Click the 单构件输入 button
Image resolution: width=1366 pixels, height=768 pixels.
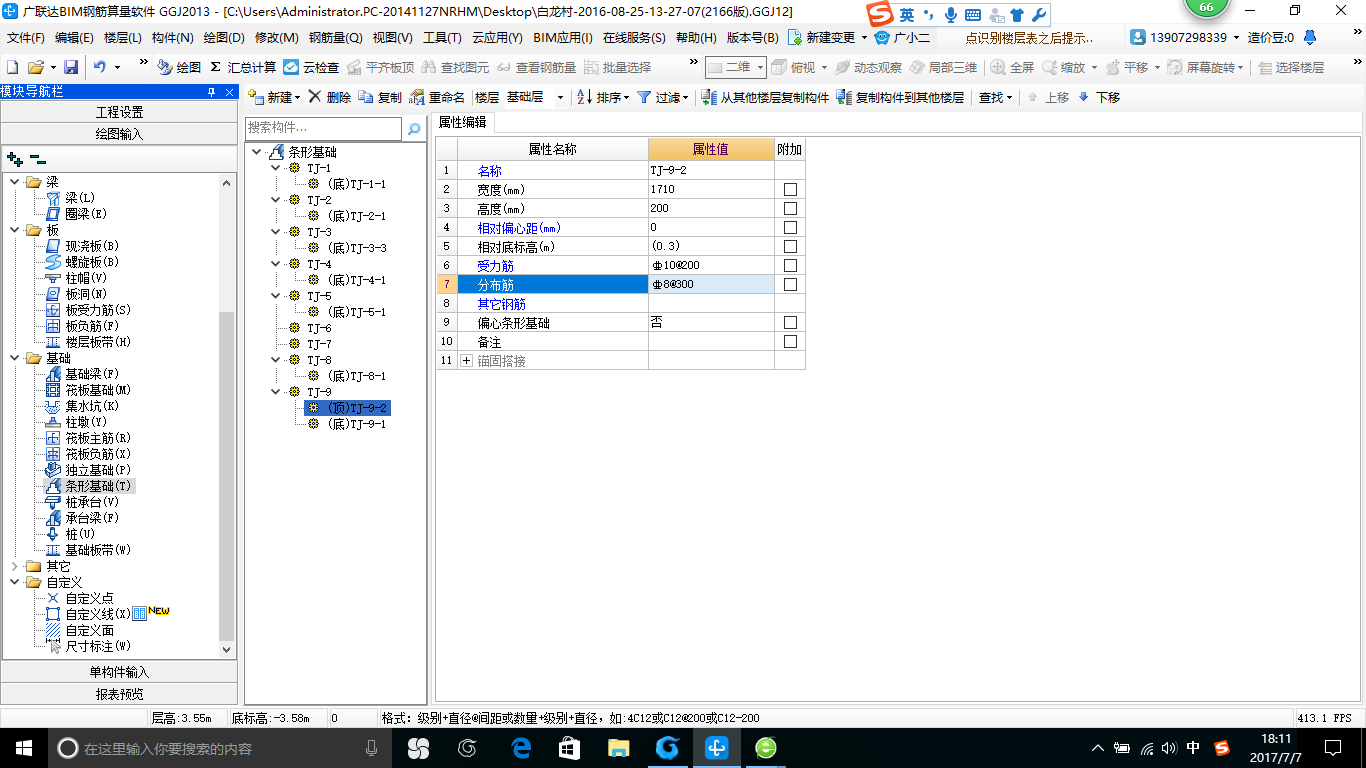click(119, 672)
